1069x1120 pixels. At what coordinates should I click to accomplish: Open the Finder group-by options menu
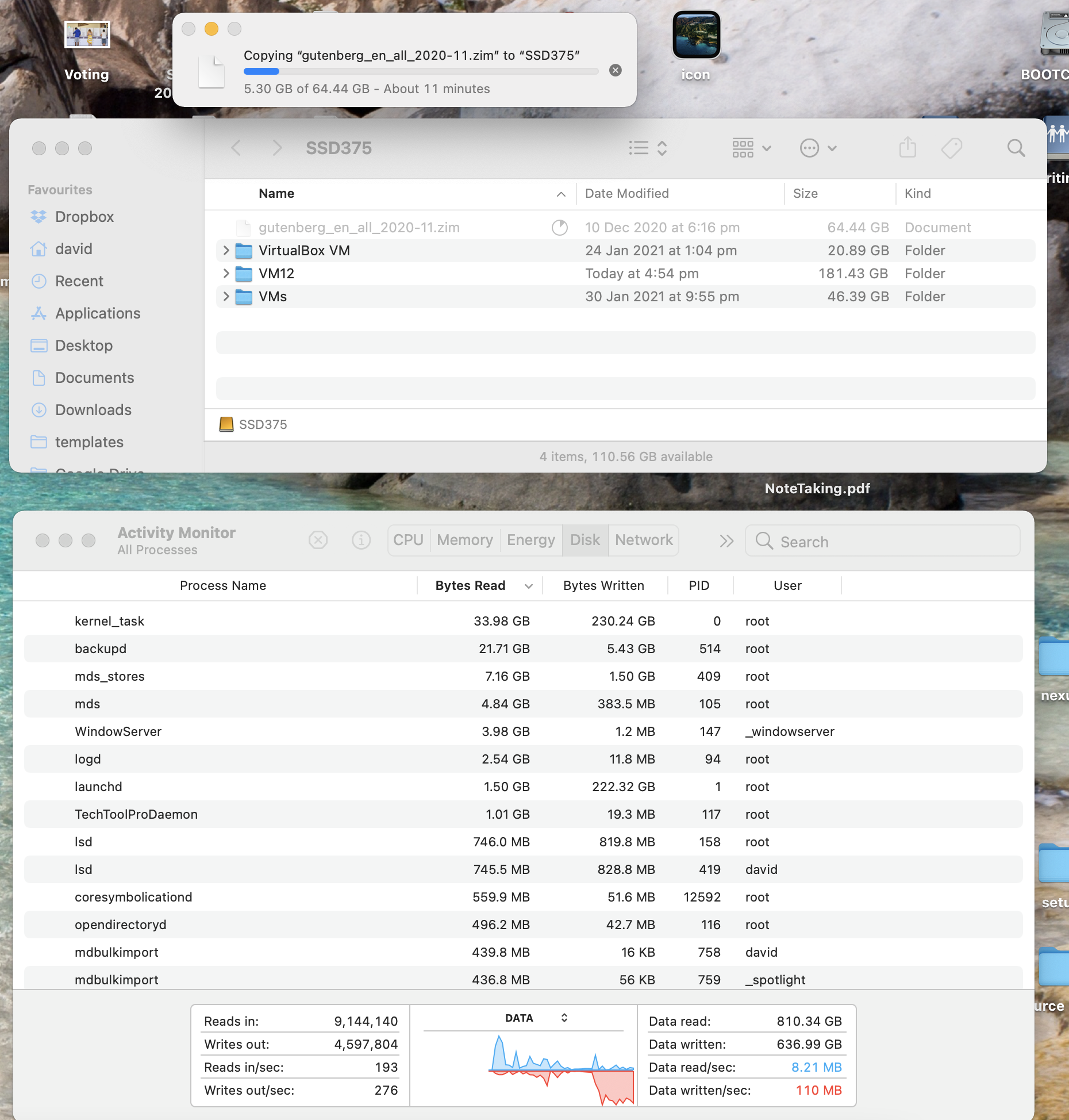(751, 148)
